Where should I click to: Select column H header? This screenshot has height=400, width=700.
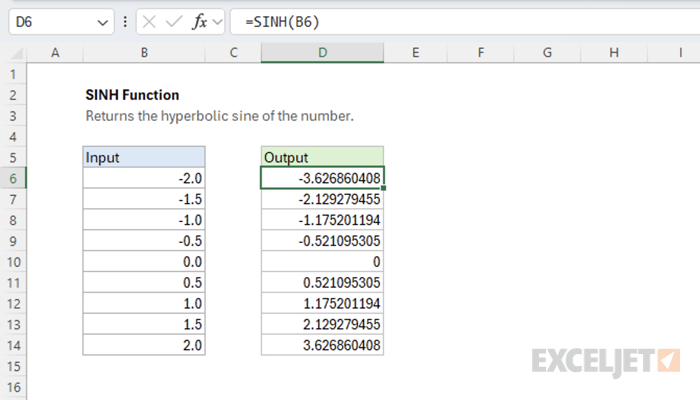point(614,53)
